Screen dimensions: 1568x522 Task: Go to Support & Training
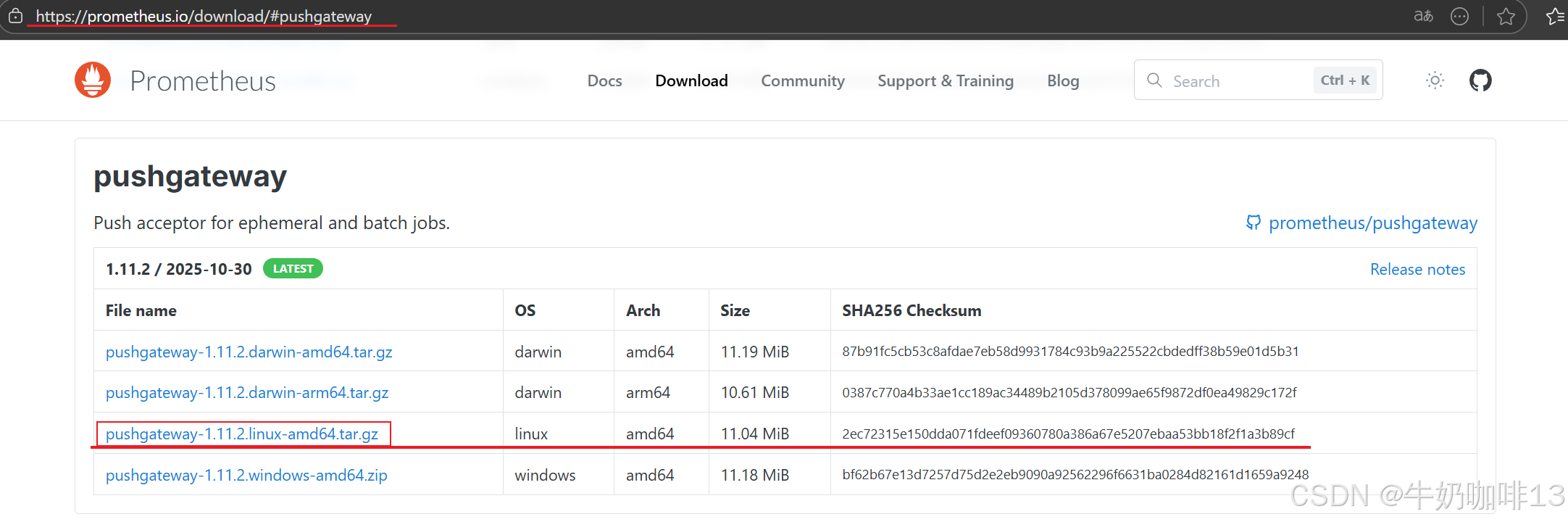[x=946, y=80]
